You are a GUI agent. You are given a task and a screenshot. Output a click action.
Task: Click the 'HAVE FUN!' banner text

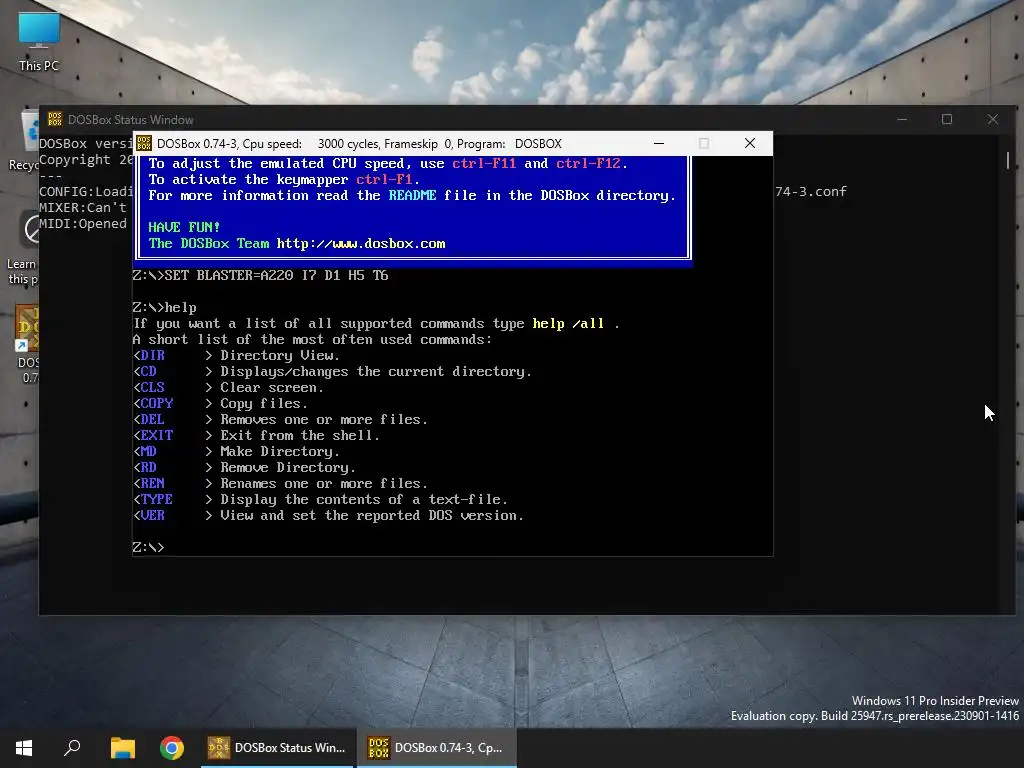tap(184, 227)
